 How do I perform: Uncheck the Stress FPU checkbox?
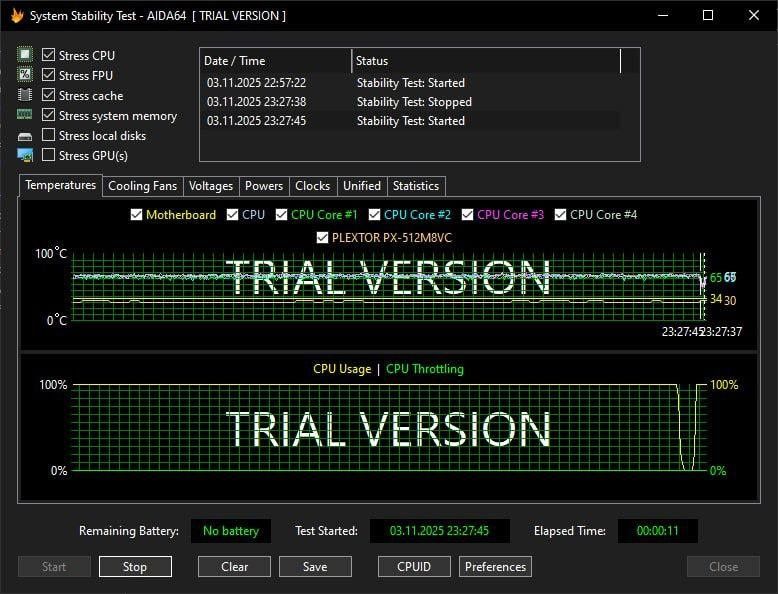48,75
